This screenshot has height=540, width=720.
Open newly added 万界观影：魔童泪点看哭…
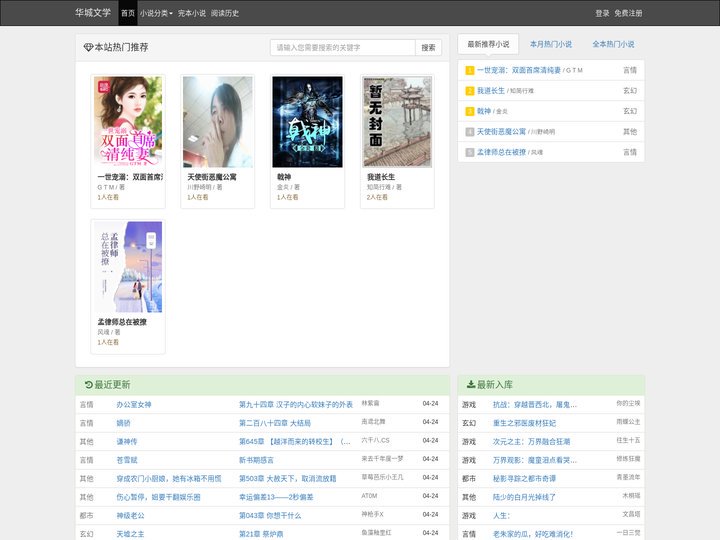pyautogui.click(x=535, y=460)
